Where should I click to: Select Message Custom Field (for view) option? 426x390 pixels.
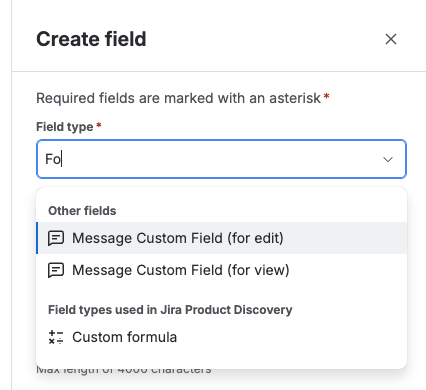coord(221,270)
